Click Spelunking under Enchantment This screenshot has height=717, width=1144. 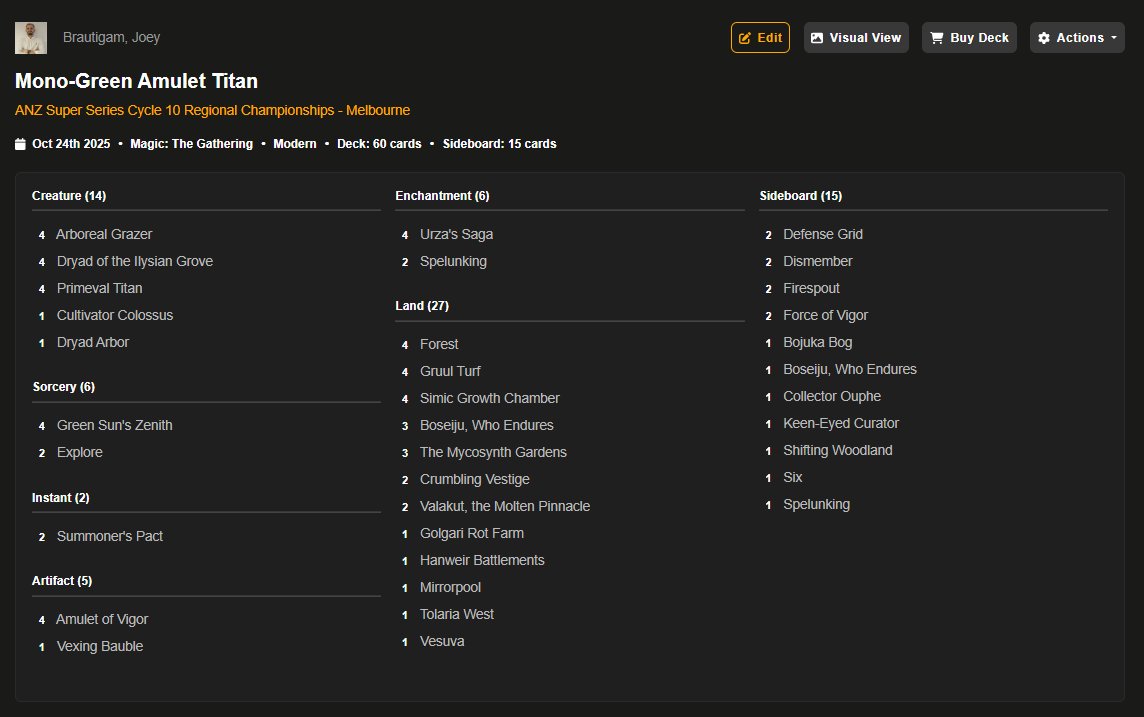[453, 261]
